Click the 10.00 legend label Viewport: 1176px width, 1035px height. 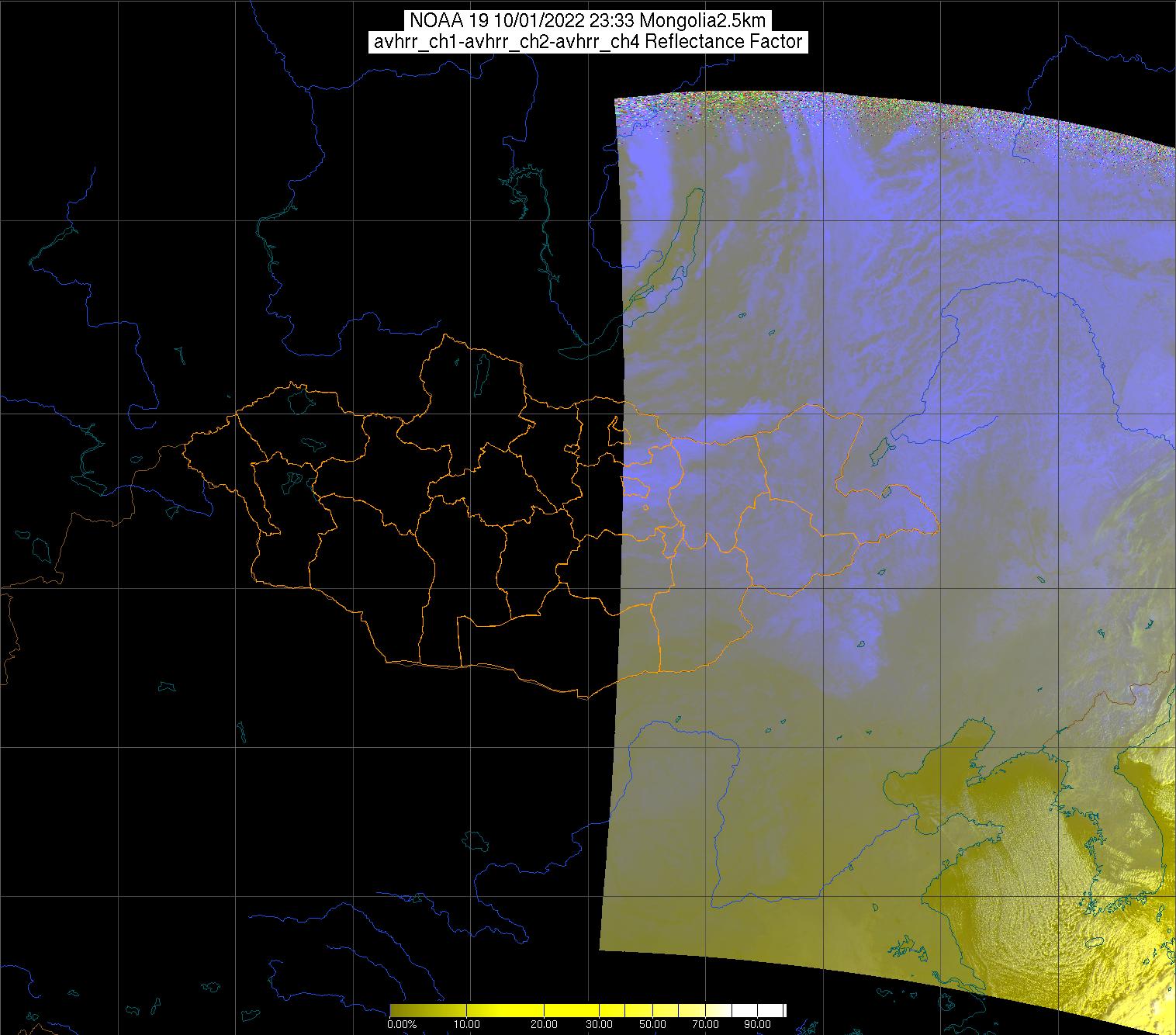pyautogui.click(x=467, y=1024)
